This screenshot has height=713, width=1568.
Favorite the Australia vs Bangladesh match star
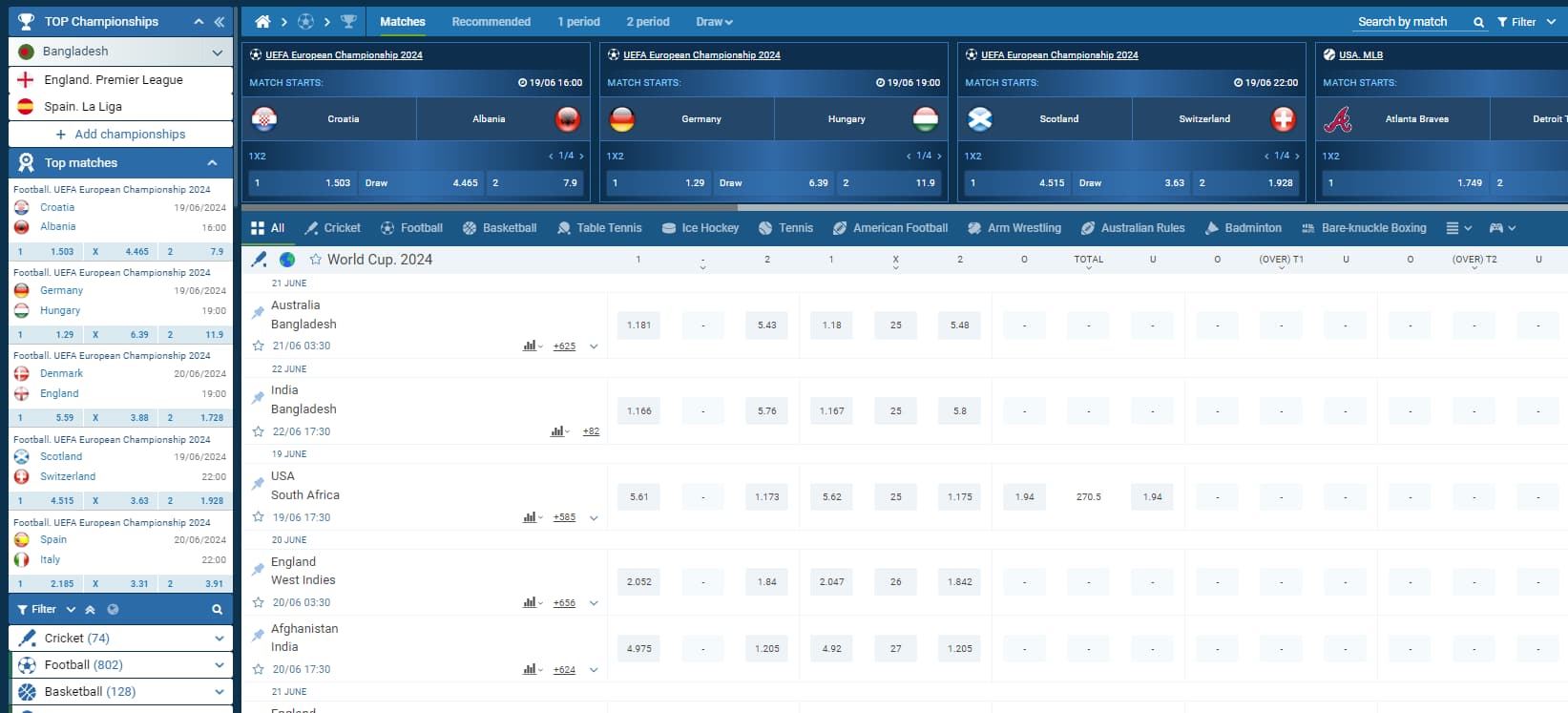click(258, 346)
